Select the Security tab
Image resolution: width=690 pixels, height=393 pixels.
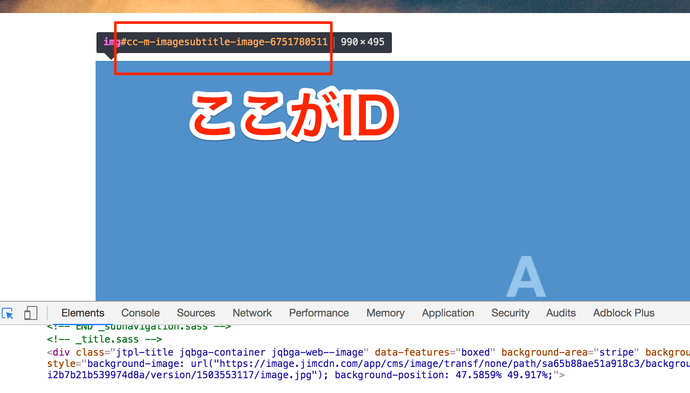[x=510, y=313]
